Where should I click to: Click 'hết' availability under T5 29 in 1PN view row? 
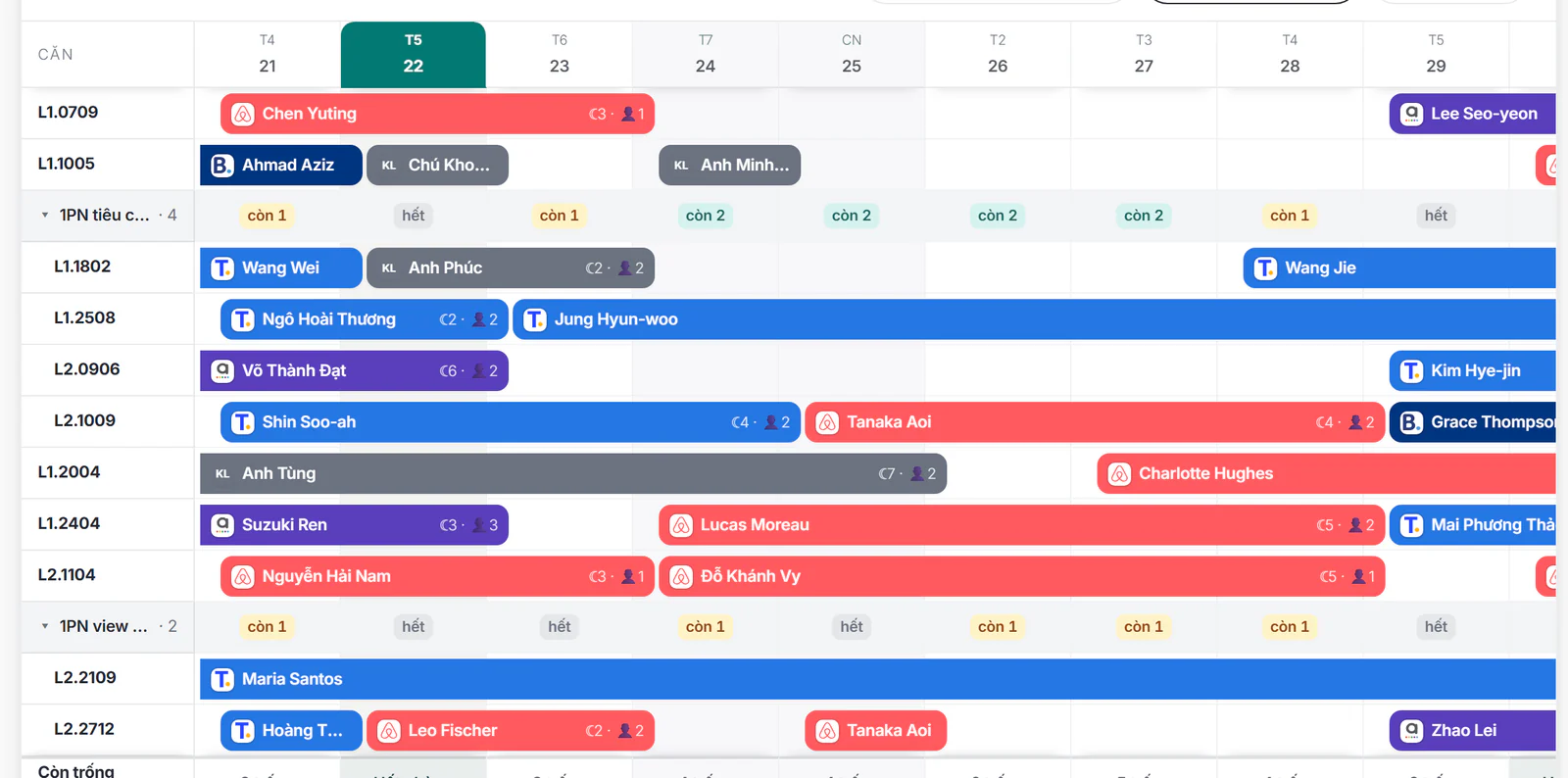[x=1436, y=627]
